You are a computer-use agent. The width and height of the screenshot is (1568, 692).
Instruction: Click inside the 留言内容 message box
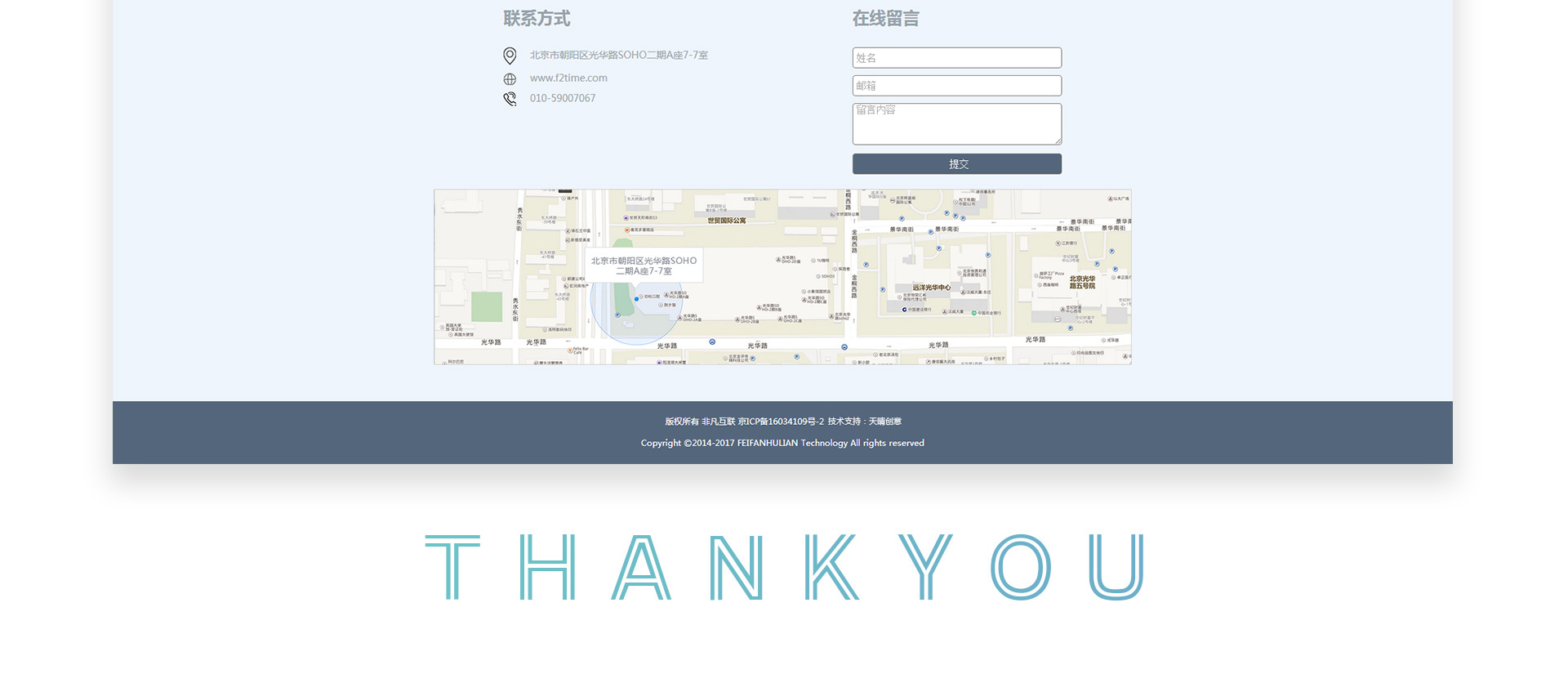pos(956,124)
